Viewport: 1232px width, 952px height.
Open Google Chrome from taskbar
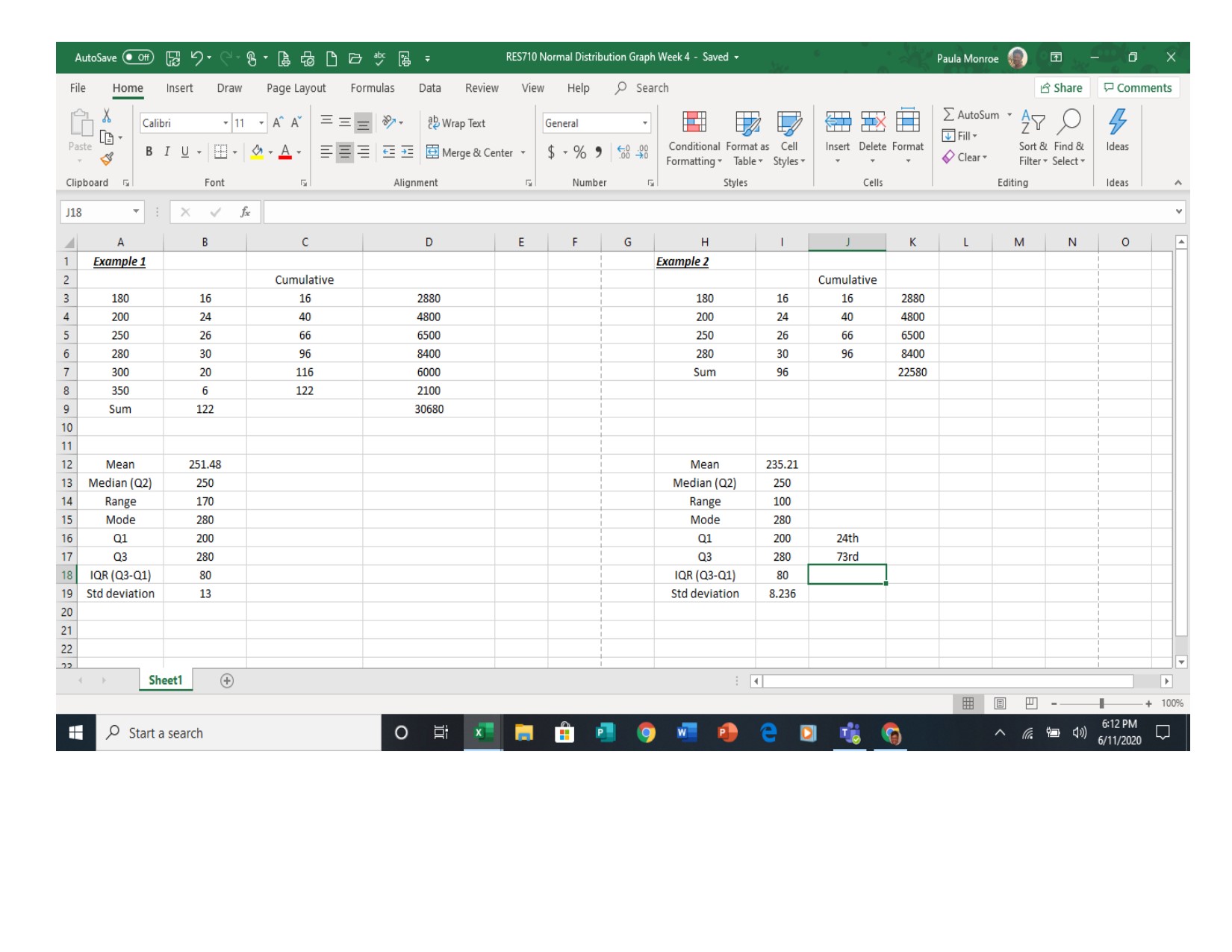point(647,732)
